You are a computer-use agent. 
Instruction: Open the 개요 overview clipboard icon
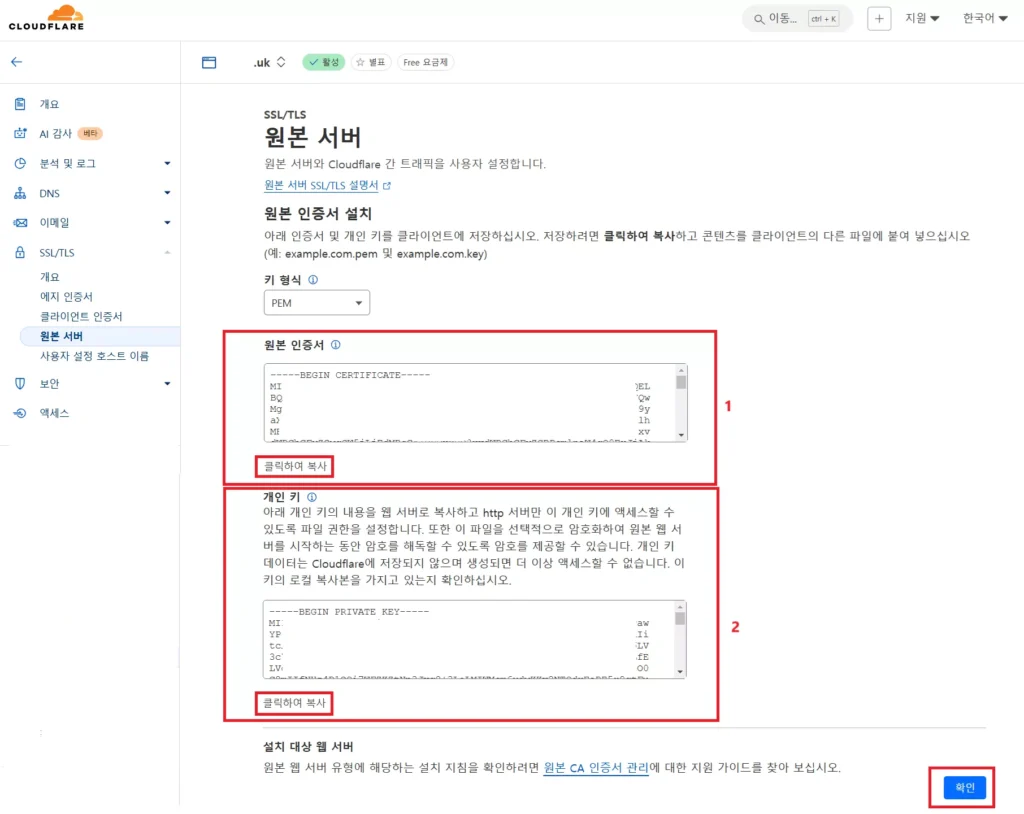(20, 104)
